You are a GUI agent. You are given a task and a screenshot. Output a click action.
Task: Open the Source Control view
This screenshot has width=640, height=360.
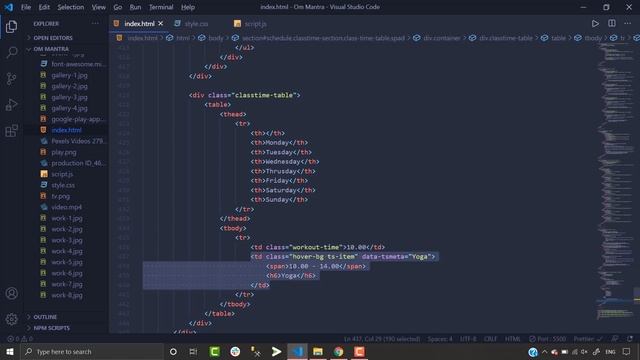pyautogui.click(x=11, y=78)
